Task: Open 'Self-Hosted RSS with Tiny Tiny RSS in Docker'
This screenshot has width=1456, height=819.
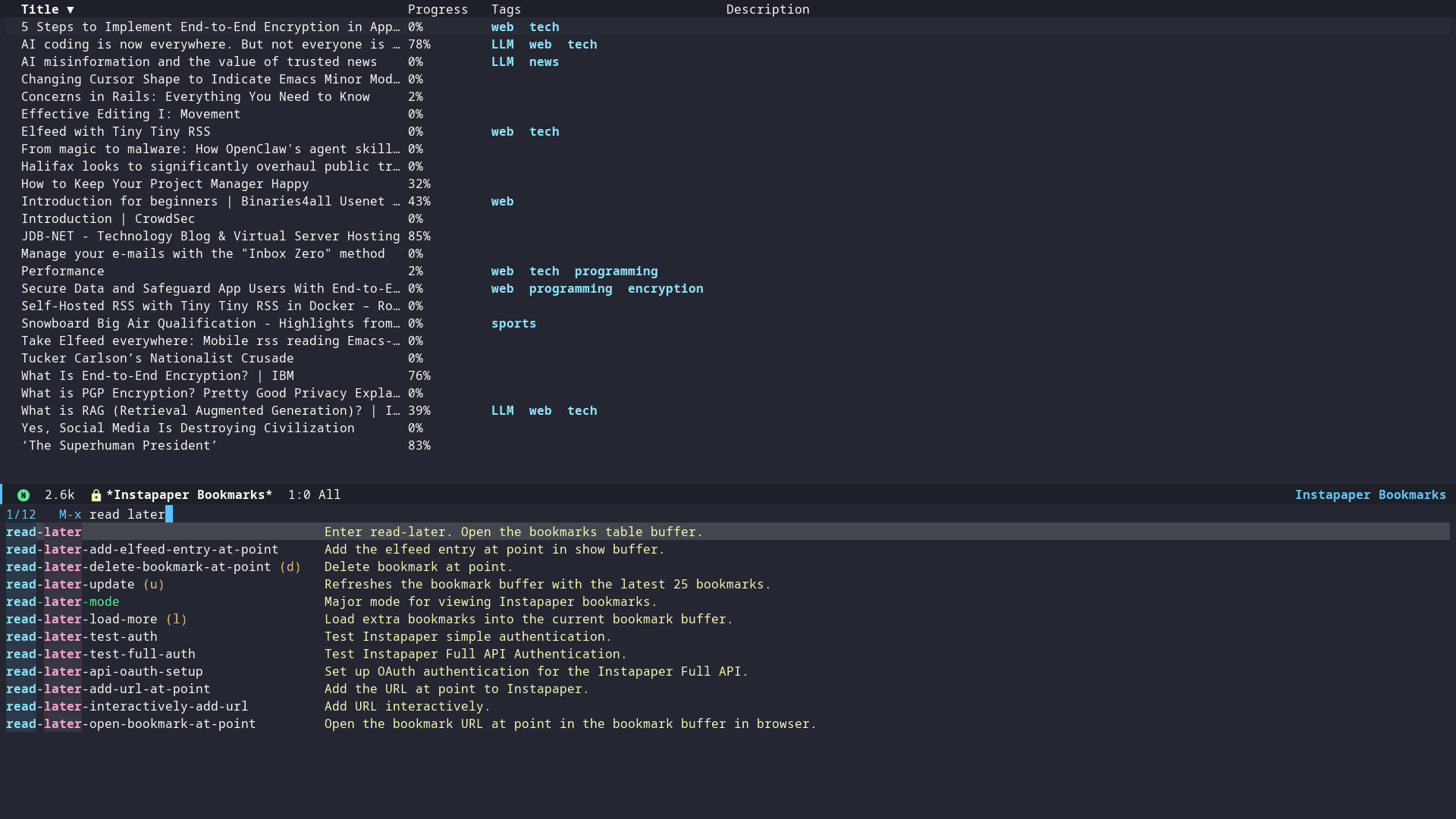Action: click(211, 306)
